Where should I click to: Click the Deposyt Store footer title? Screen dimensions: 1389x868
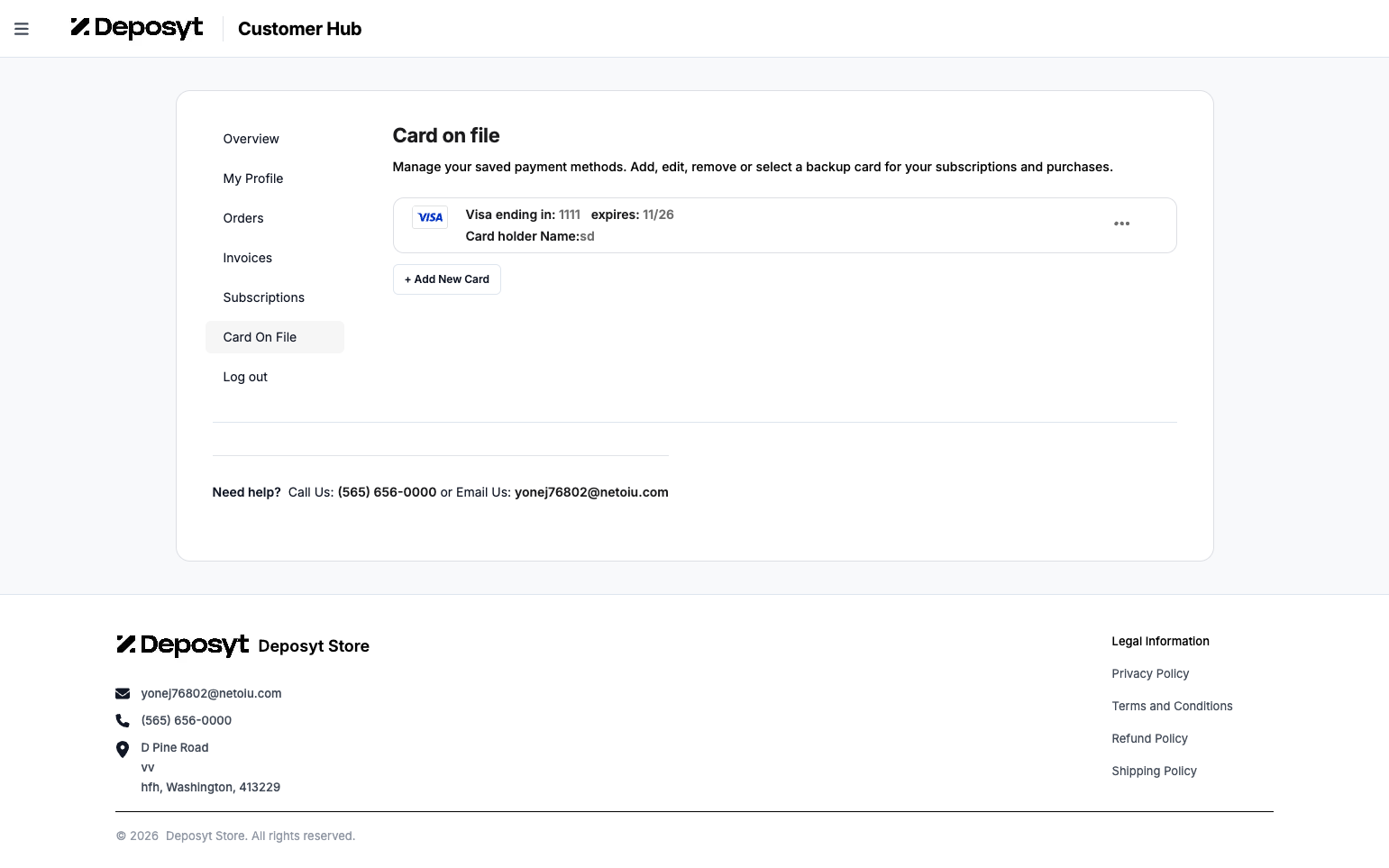[x=314, y=646]
